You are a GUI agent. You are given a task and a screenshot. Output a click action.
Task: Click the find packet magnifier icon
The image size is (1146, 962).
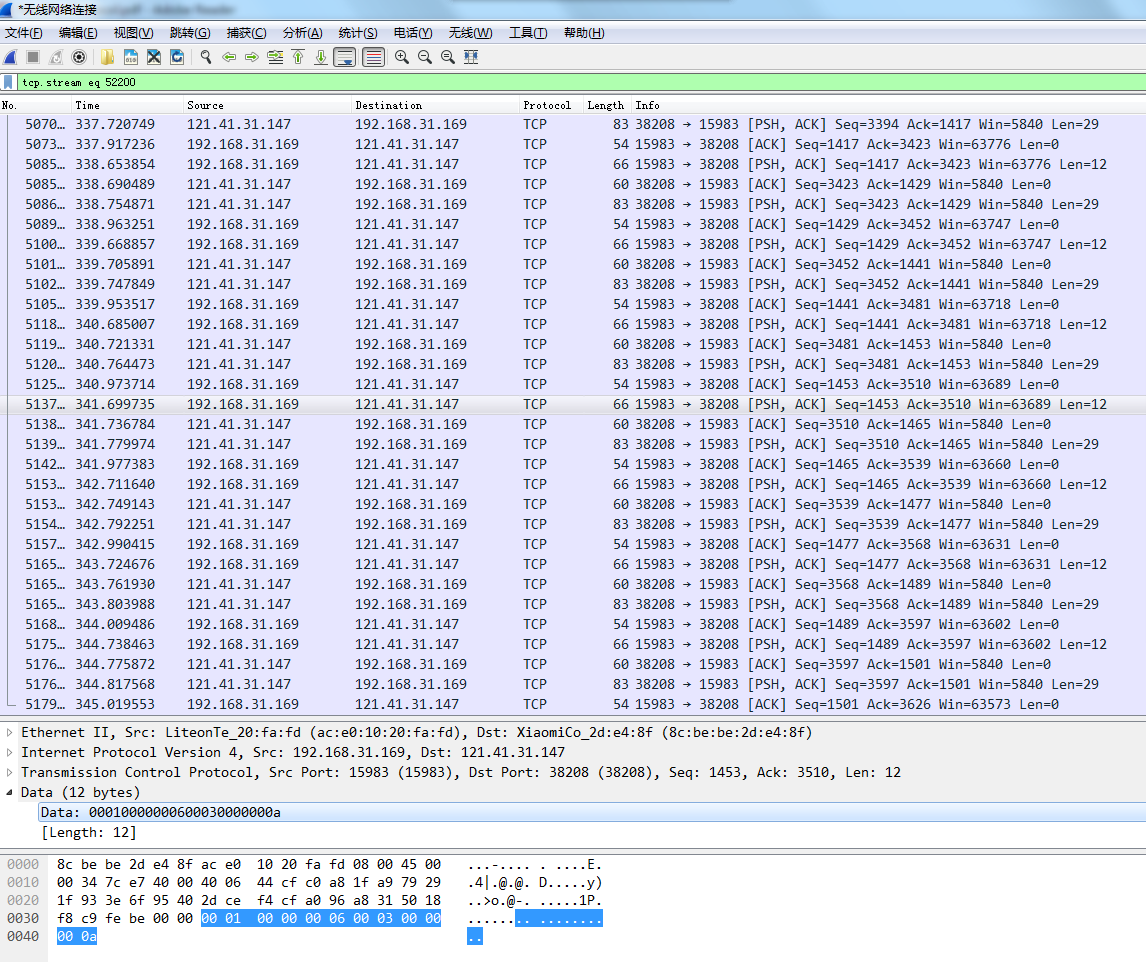pyautogui.click(x=206, y=57)
